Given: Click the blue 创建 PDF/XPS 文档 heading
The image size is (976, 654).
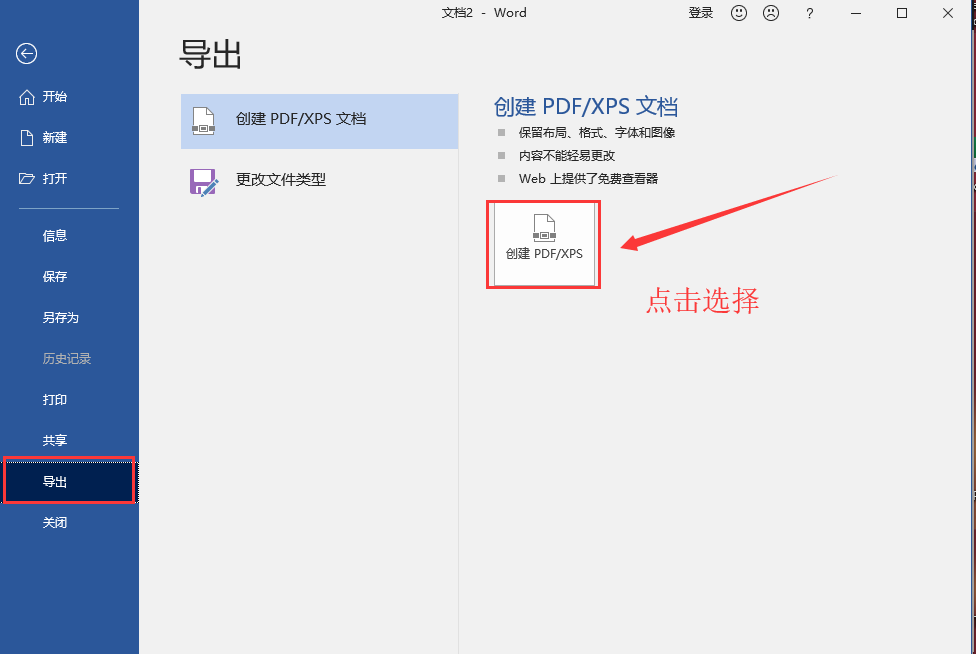Looking at the screenshot, I should point(586,106).
